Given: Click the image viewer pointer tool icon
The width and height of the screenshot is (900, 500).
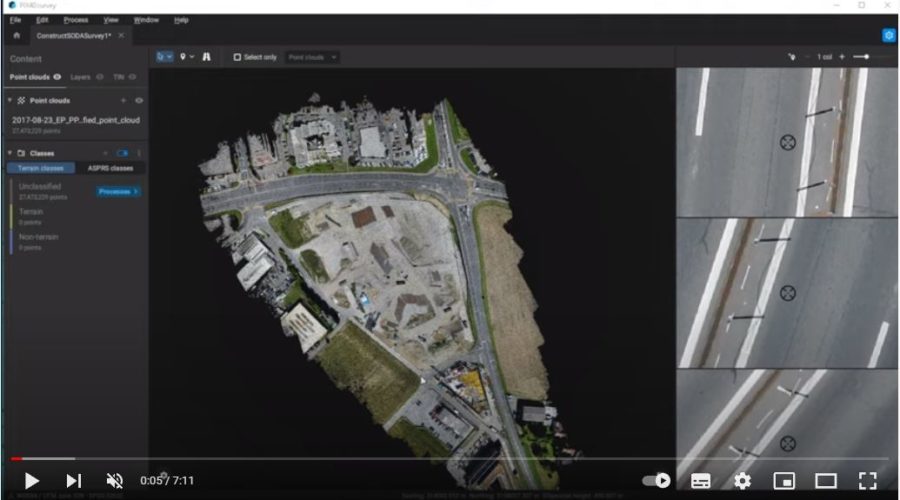Looking at the screenshot, I should pos(791,57).
